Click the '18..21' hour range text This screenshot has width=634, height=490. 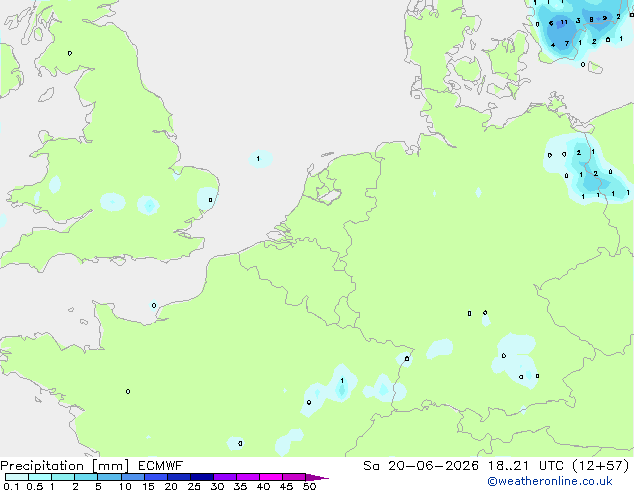508,466
